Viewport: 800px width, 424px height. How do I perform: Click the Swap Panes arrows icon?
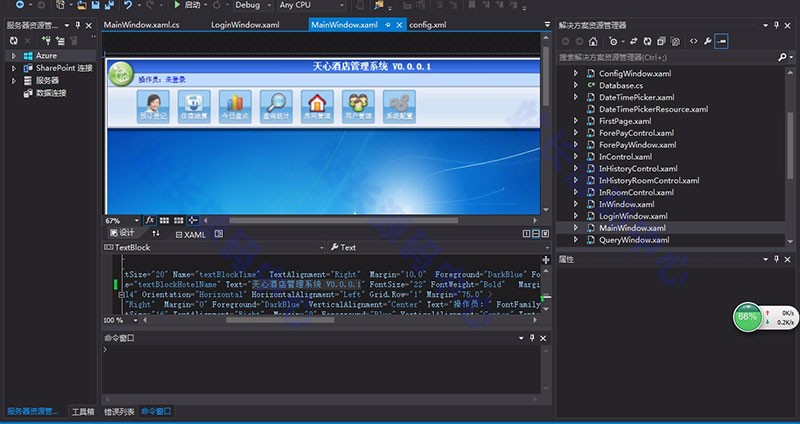156,234
